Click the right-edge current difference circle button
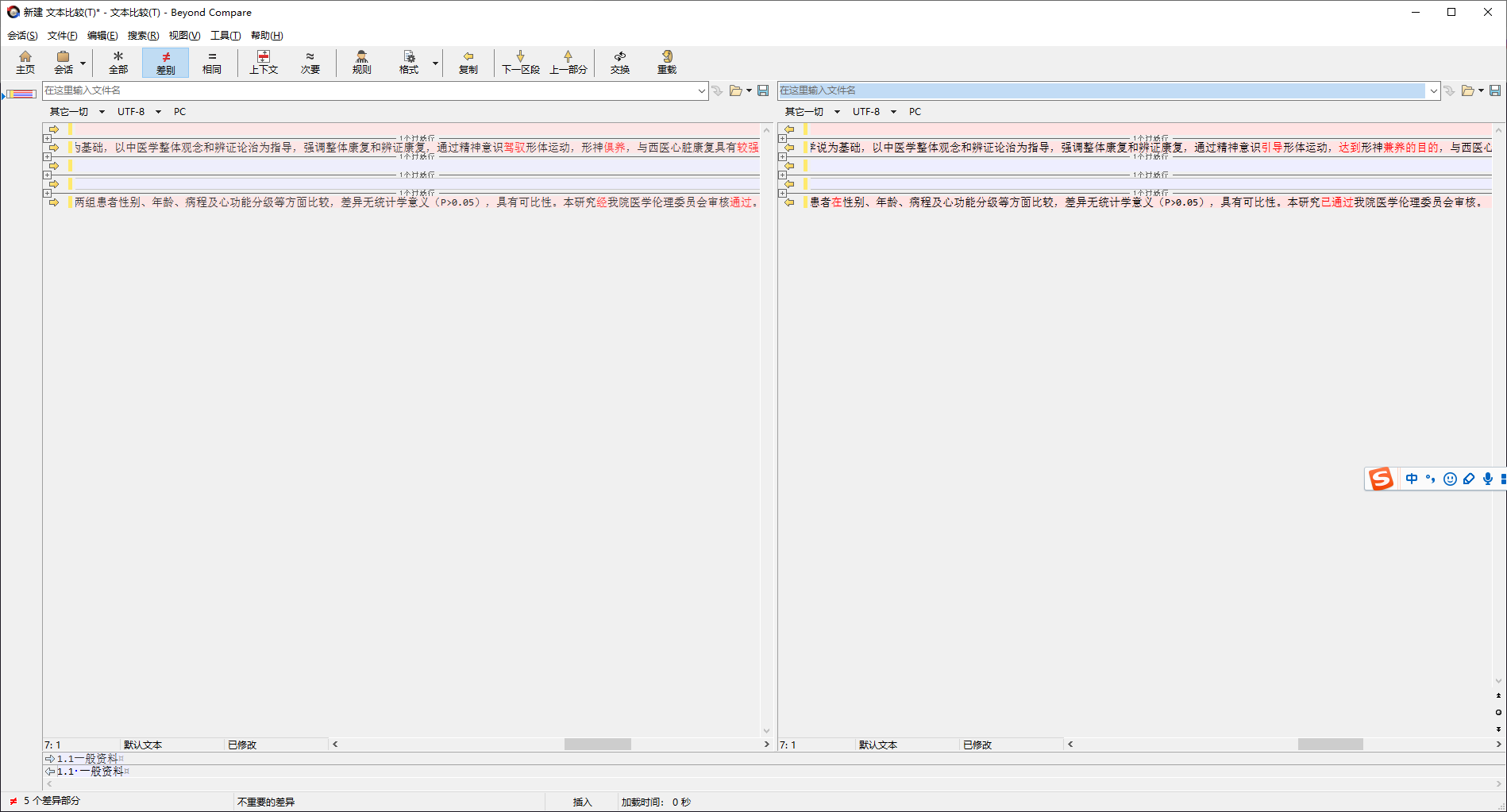1507x812 pixels. coord(1498,712)
